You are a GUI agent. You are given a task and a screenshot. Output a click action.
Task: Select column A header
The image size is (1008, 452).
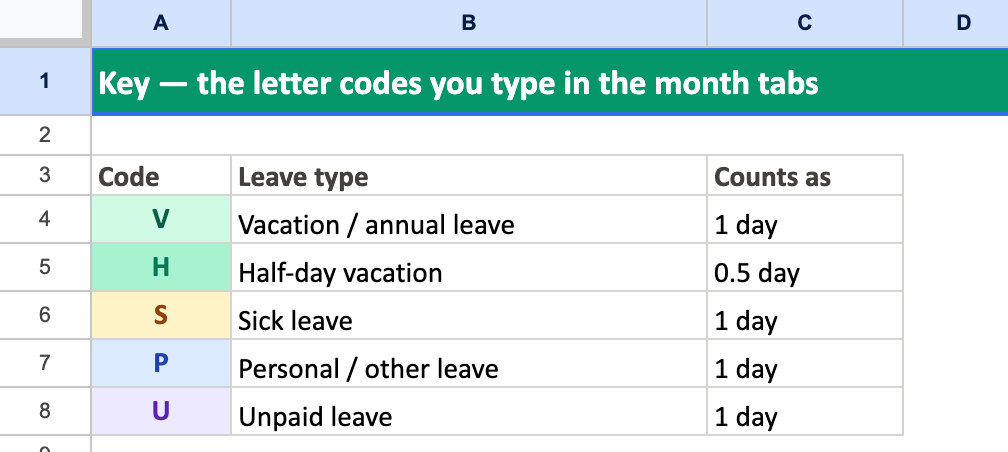[x=161, y=23]
